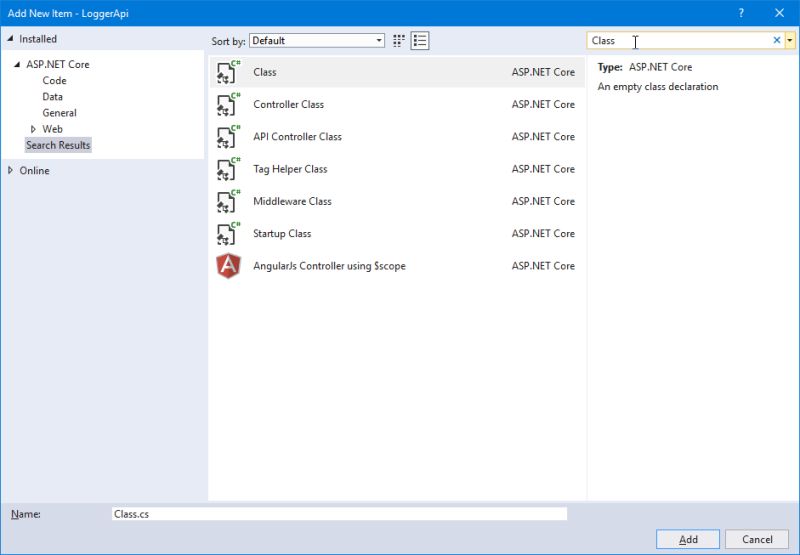Collapse the ASP.NET Core tree node
The height and width of the screenshot is (555, 800).
pos(17,64)
